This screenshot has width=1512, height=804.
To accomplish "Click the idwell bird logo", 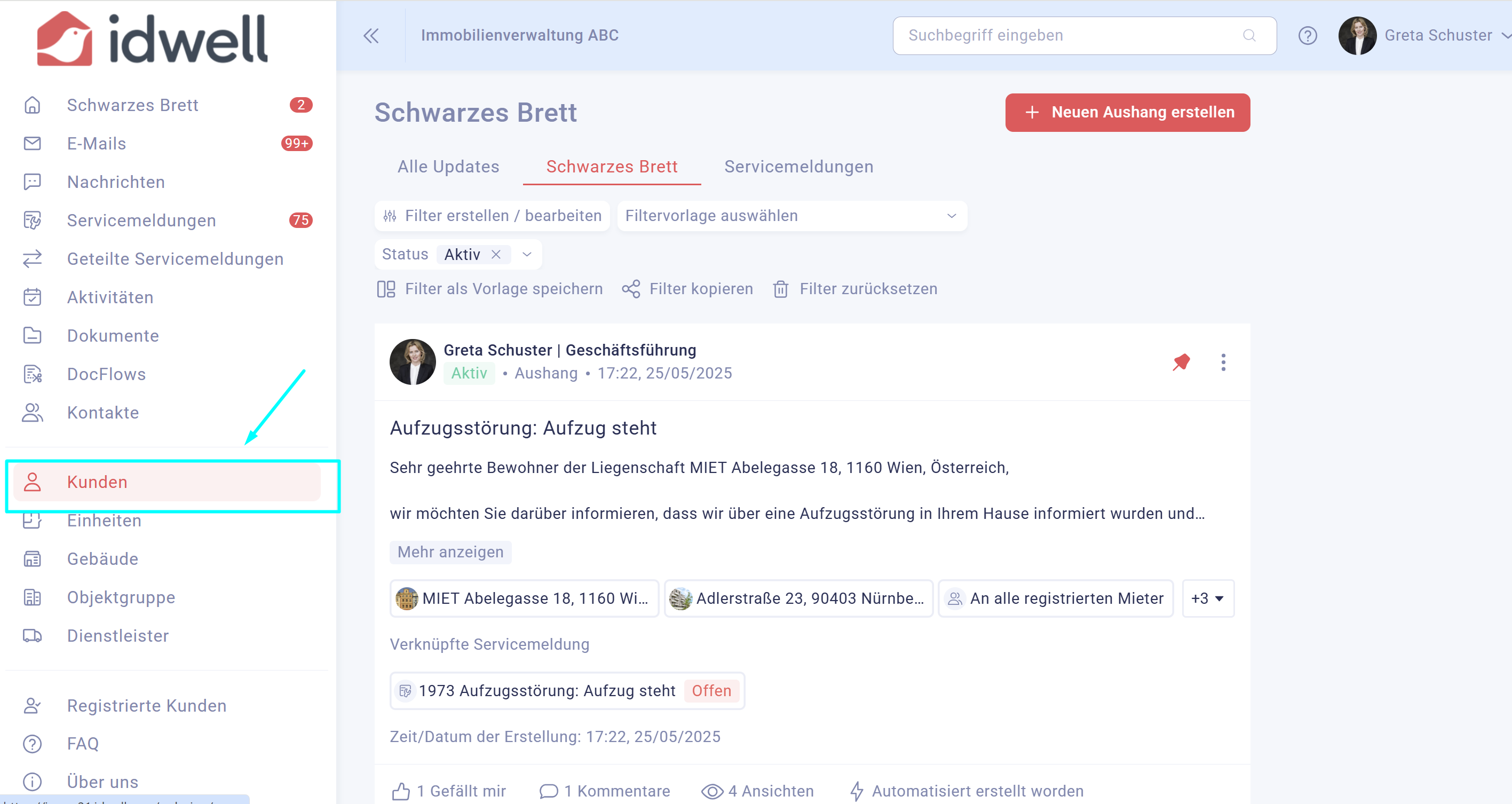I will 65,39.
